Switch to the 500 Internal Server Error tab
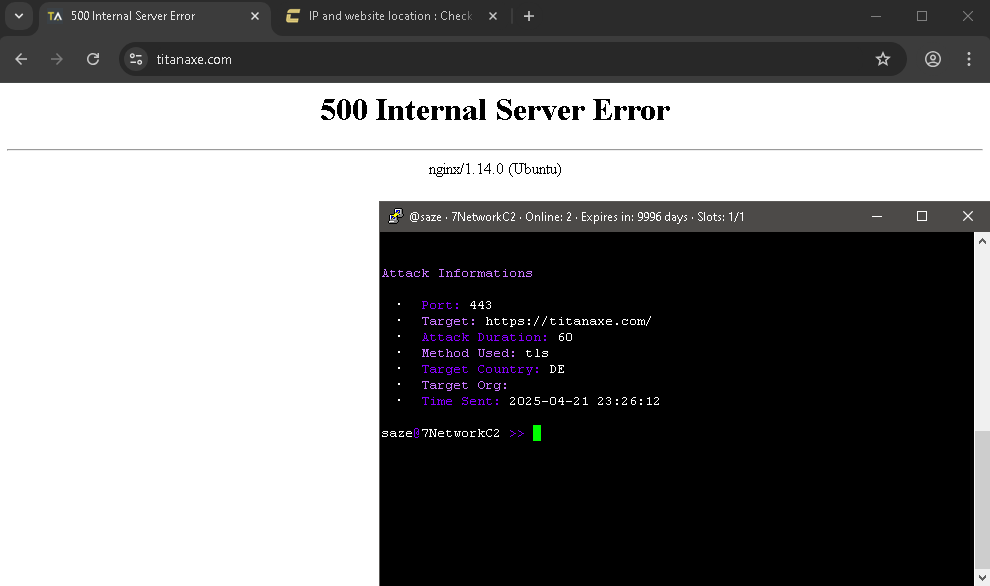 click(x=155, y=16)
